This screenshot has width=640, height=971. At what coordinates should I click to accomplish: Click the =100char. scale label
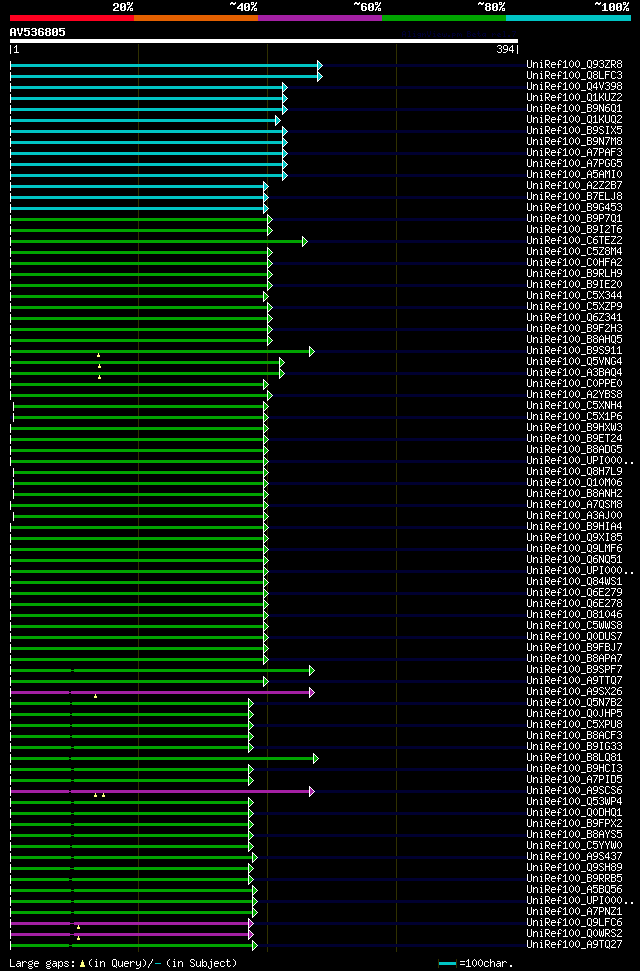coord(486,964)
